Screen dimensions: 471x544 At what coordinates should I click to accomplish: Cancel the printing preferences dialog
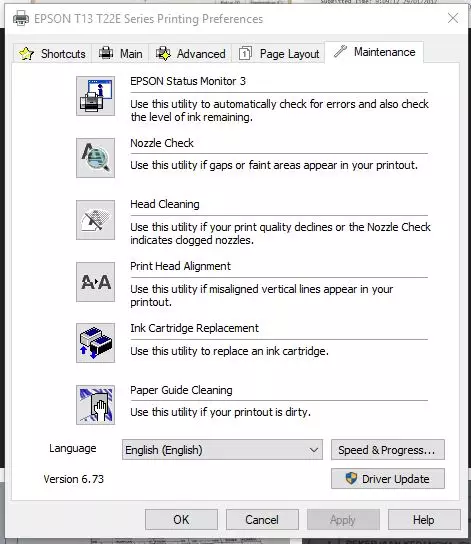tap(262, 520)
